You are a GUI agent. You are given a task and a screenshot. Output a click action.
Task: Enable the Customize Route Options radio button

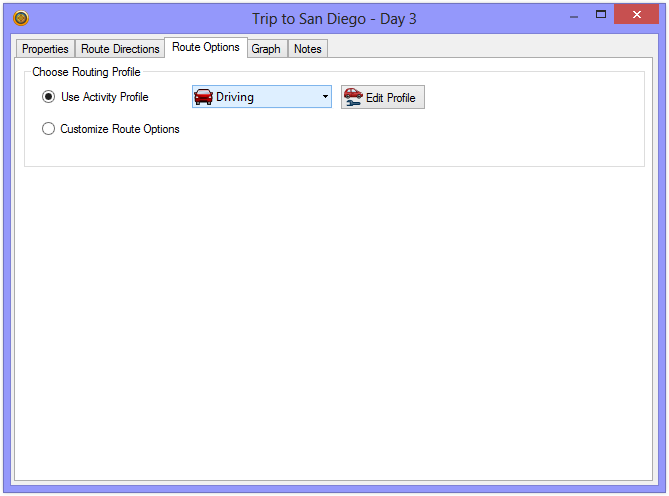[48, 129]
